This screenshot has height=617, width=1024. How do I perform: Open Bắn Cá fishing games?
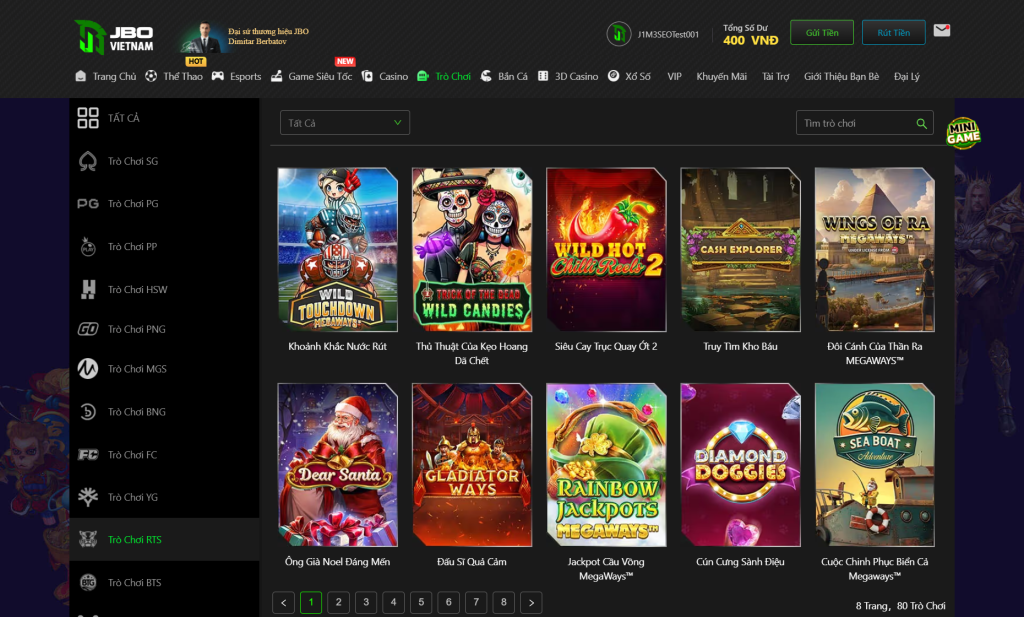point(504,76)
